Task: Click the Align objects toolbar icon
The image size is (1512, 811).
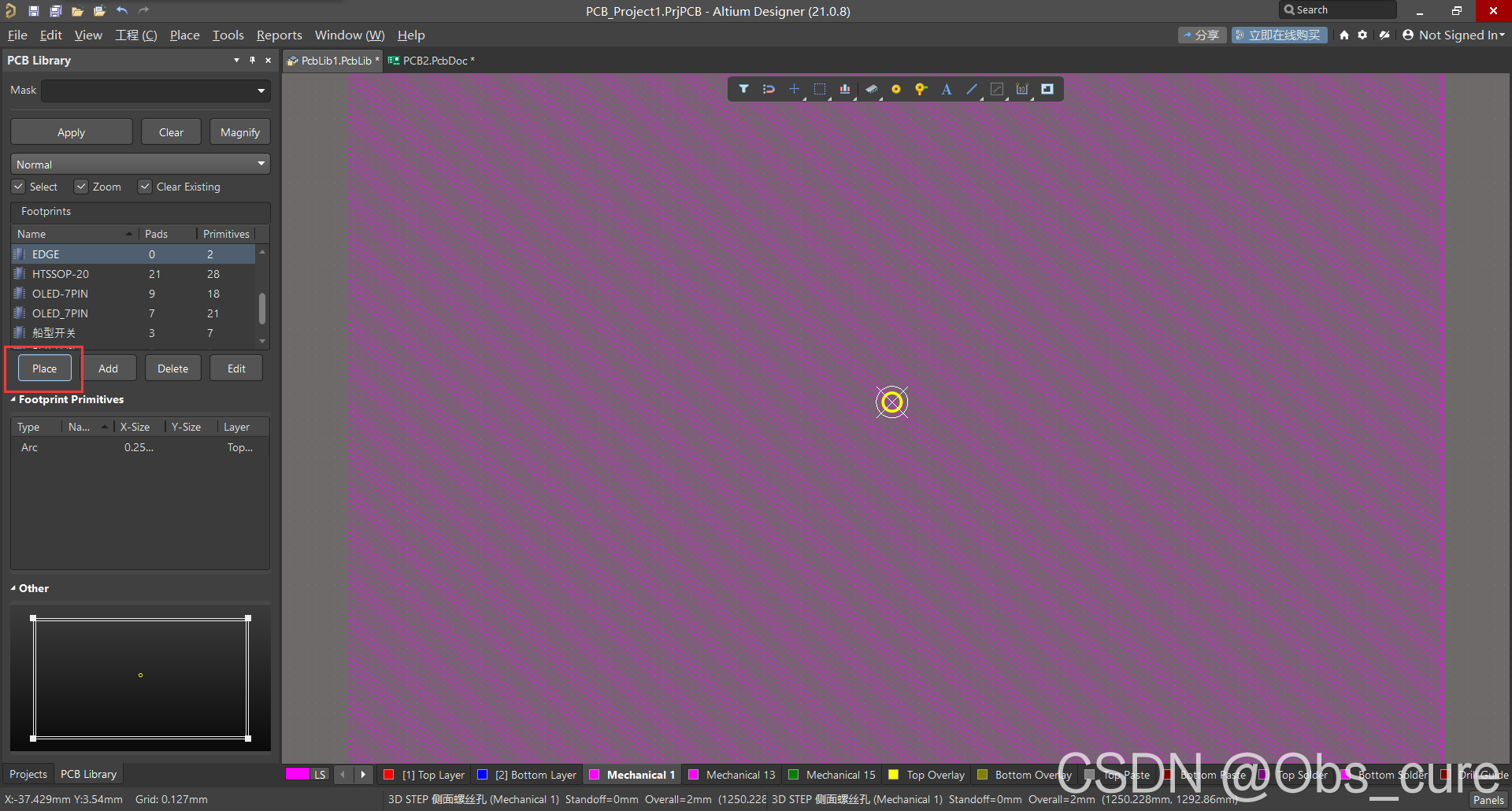Action: coord(844,89)
